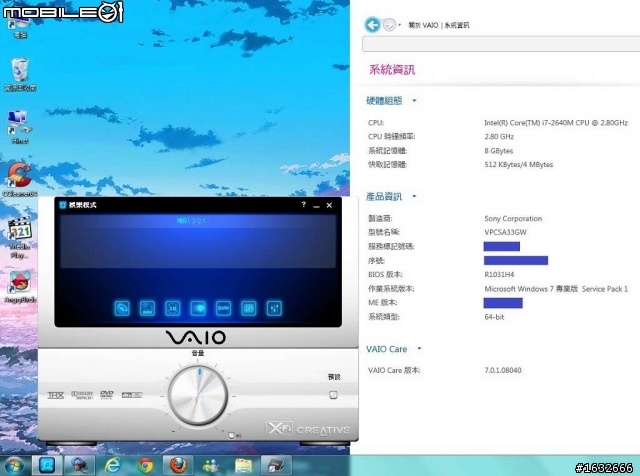The height and width of the screenshot is (476, 640).
Task: Open the mixer sliders icon
Action: coord(274,308)
